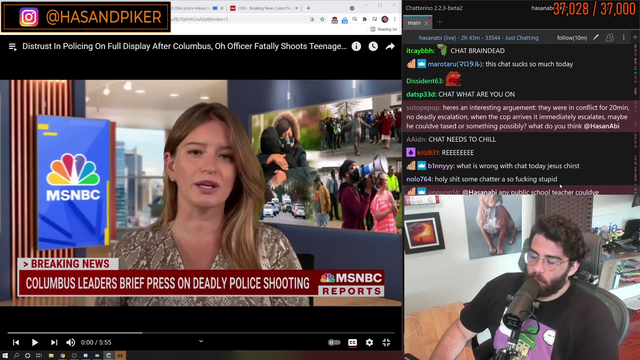The image size is (640, 360).
Task: Exit full screen mode in player
Action: coord(386,342)
